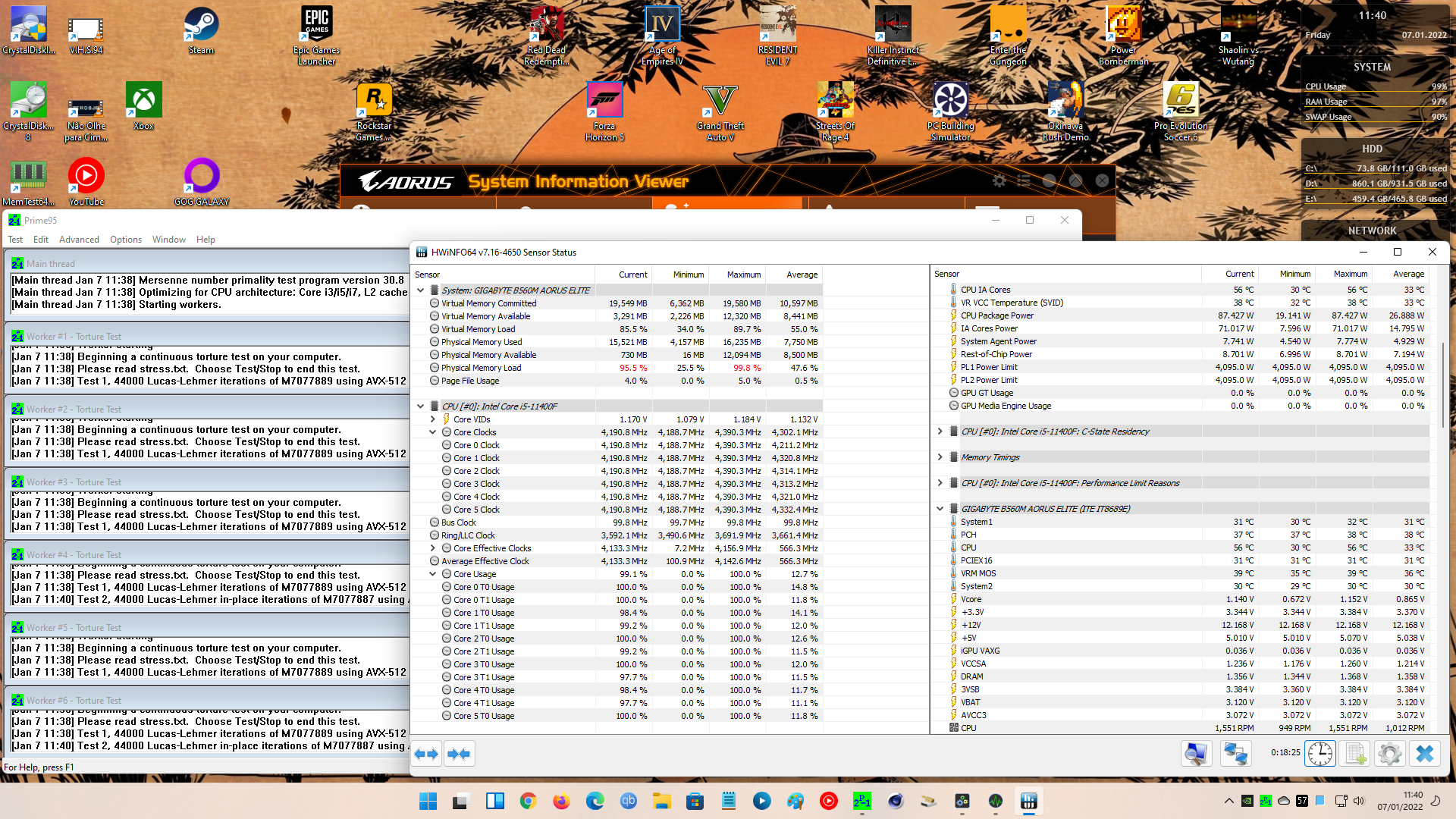Screen dimensions: 1456x819
Task: Select Grand Theft Auto V desktop icon
Action: pyautogui.click(x=720, y=111)
